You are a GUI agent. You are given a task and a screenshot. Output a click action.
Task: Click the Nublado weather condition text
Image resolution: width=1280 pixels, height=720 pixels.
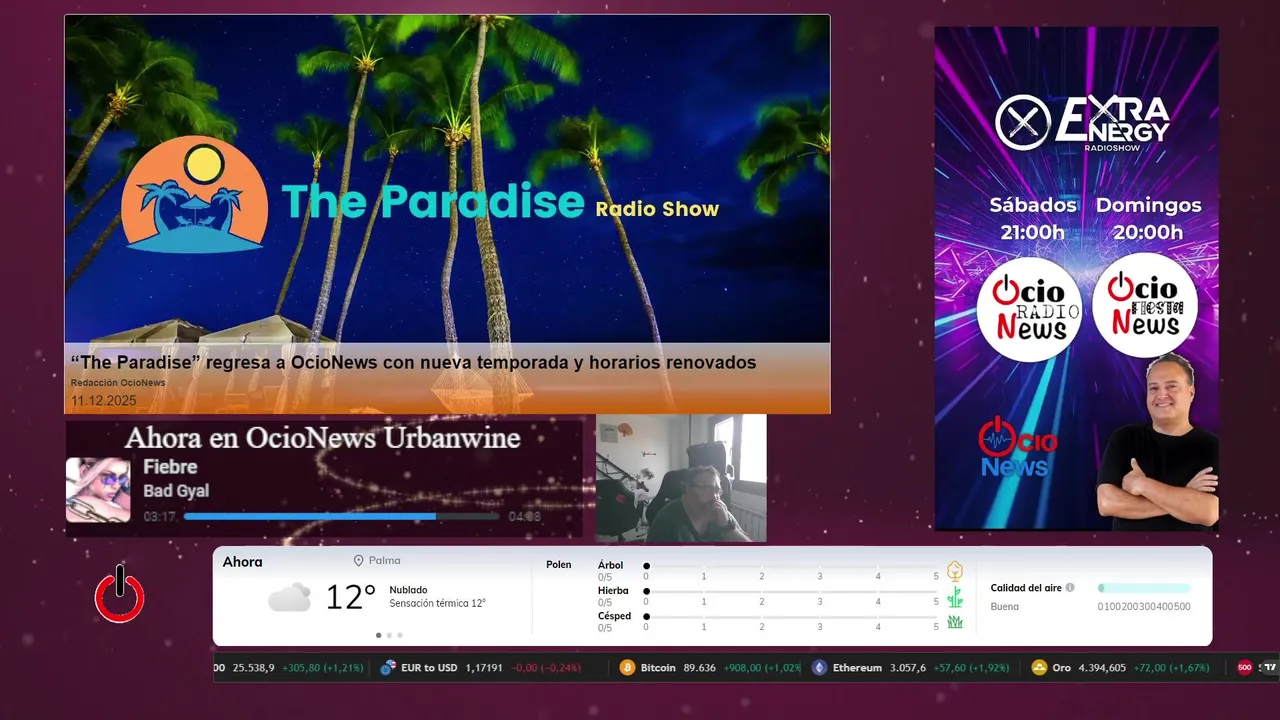click(408, 590)
